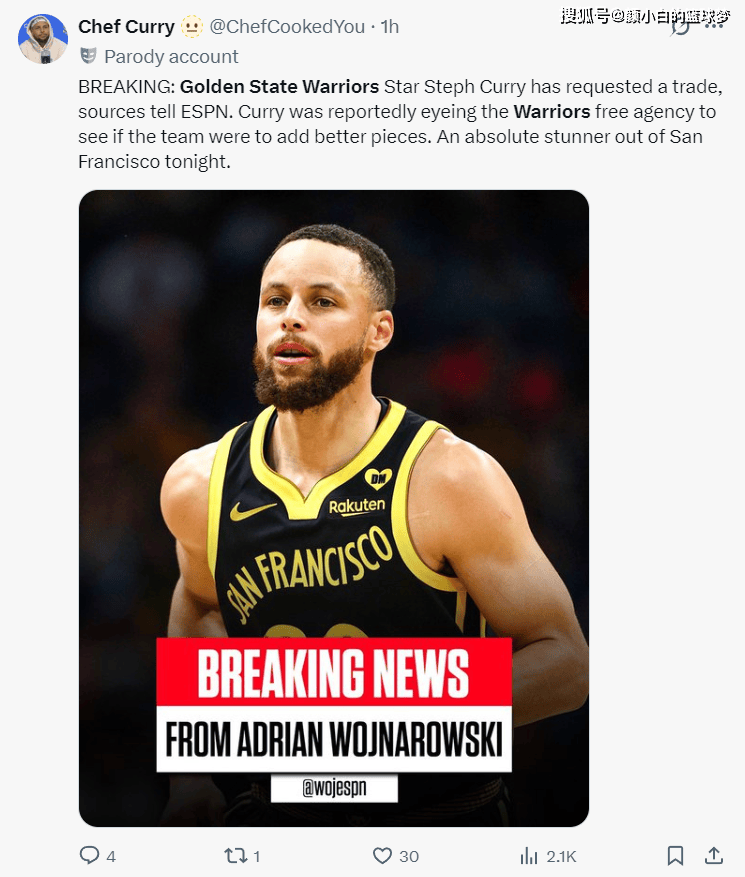The image size is (745, 877).
Task: Share the post via upload arrow icon
Action: click(713, 855)
